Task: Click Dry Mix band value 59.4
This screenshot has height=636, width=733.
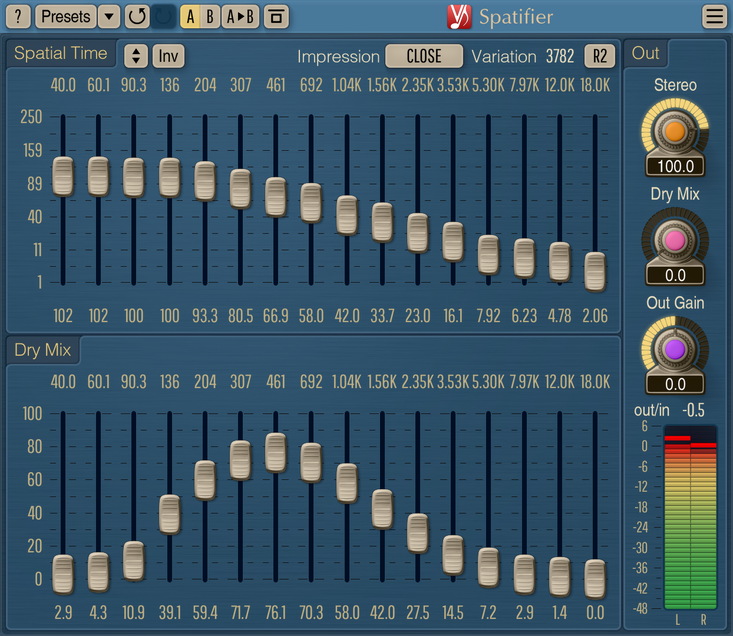Action: pos(205,613)
